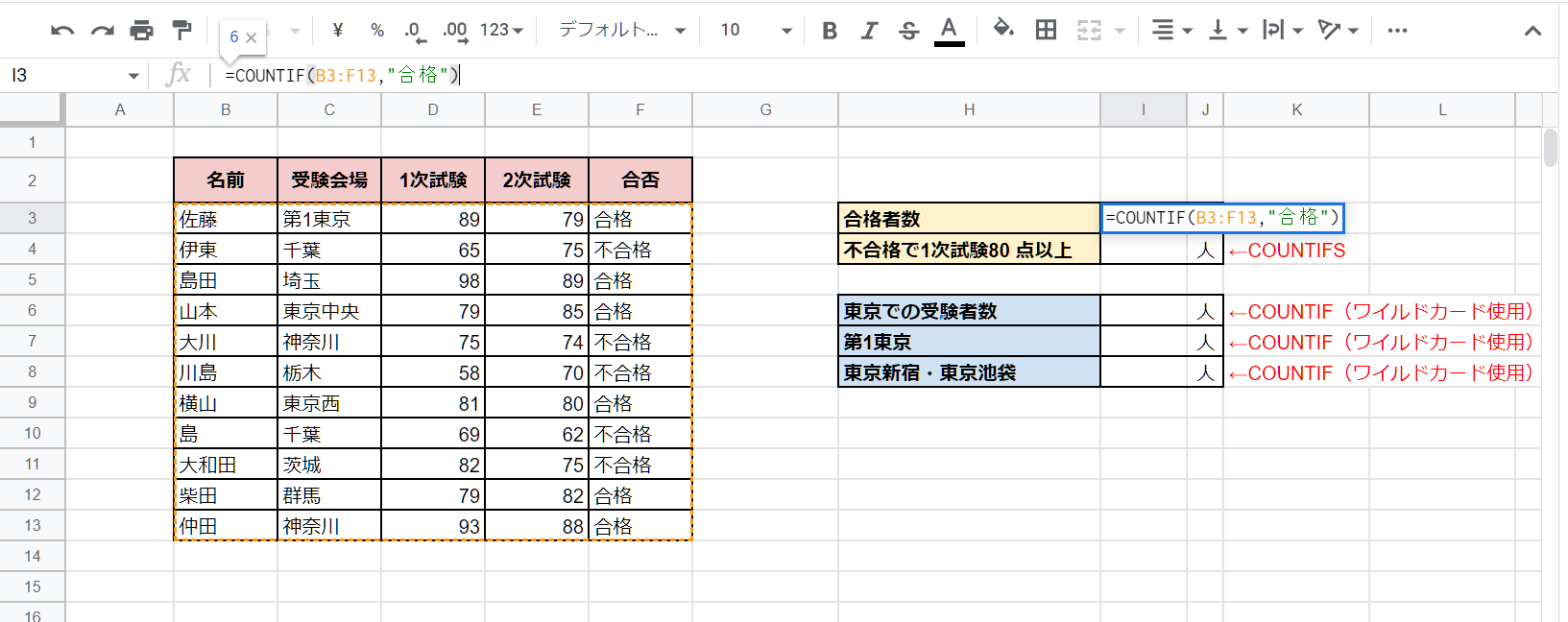
Task: Click the 1次試験 header cell
Action: (433, 180)
